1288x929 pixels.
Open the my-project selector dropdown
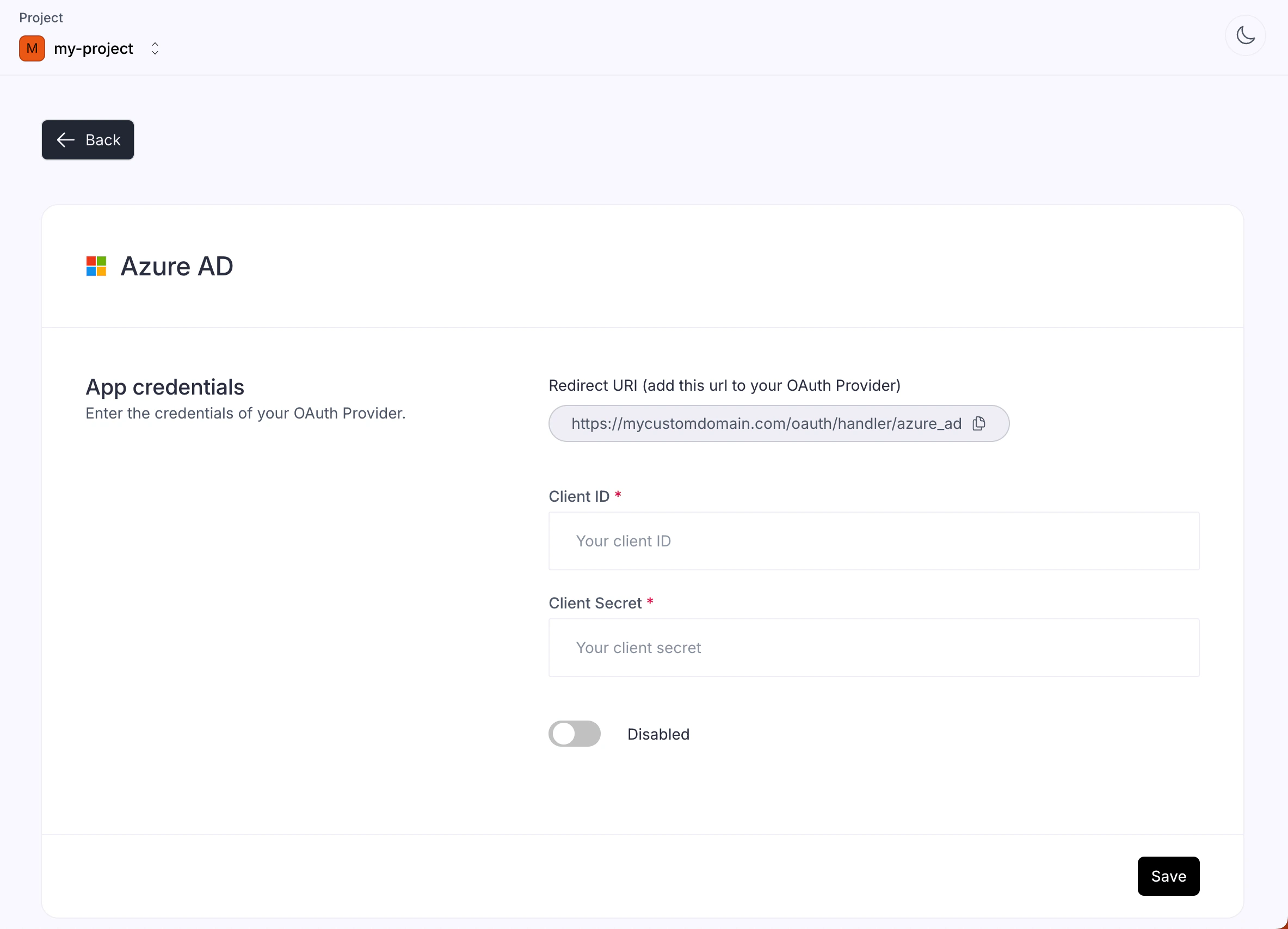click(155, 48)
